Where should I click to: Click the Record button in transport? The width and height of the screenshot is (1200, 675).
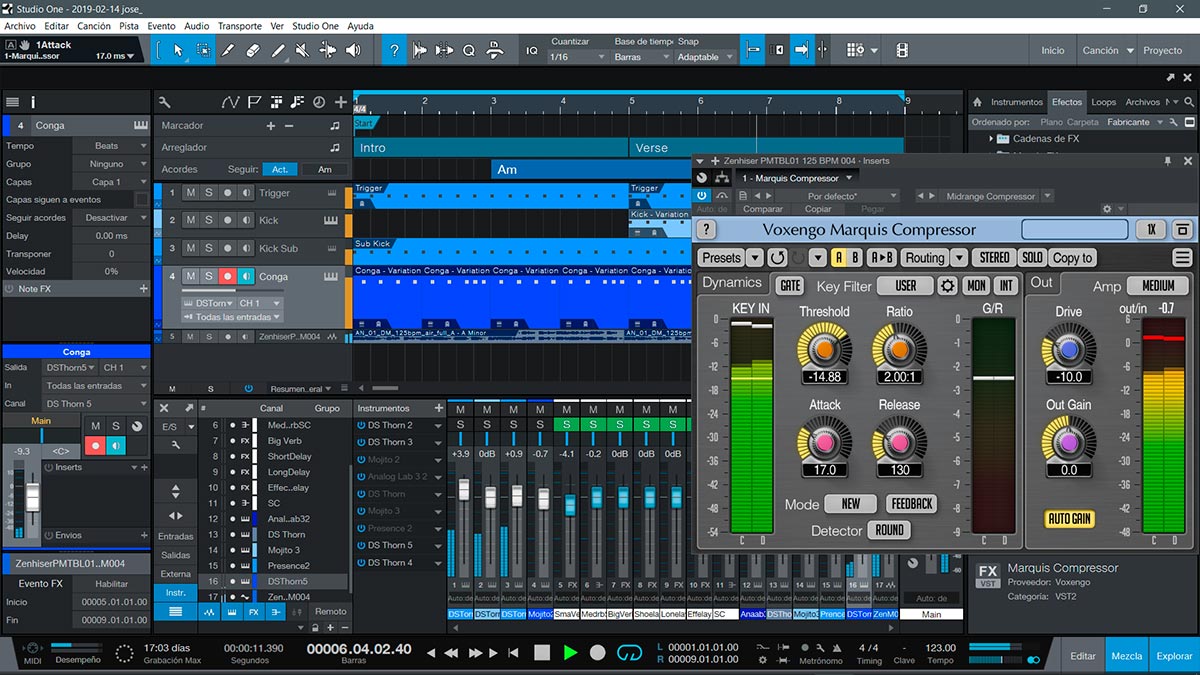[598, 652]
